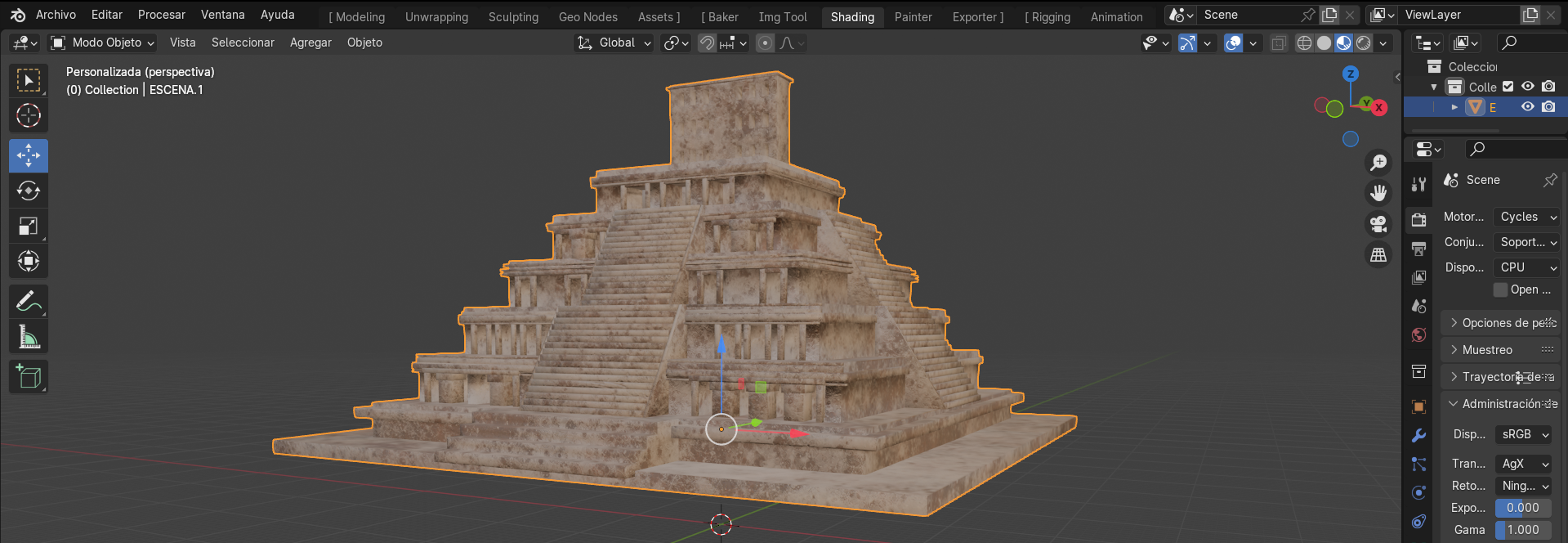Activate the Scale tool
This screenshot has height=543, width=1568.
click(29, 227)
